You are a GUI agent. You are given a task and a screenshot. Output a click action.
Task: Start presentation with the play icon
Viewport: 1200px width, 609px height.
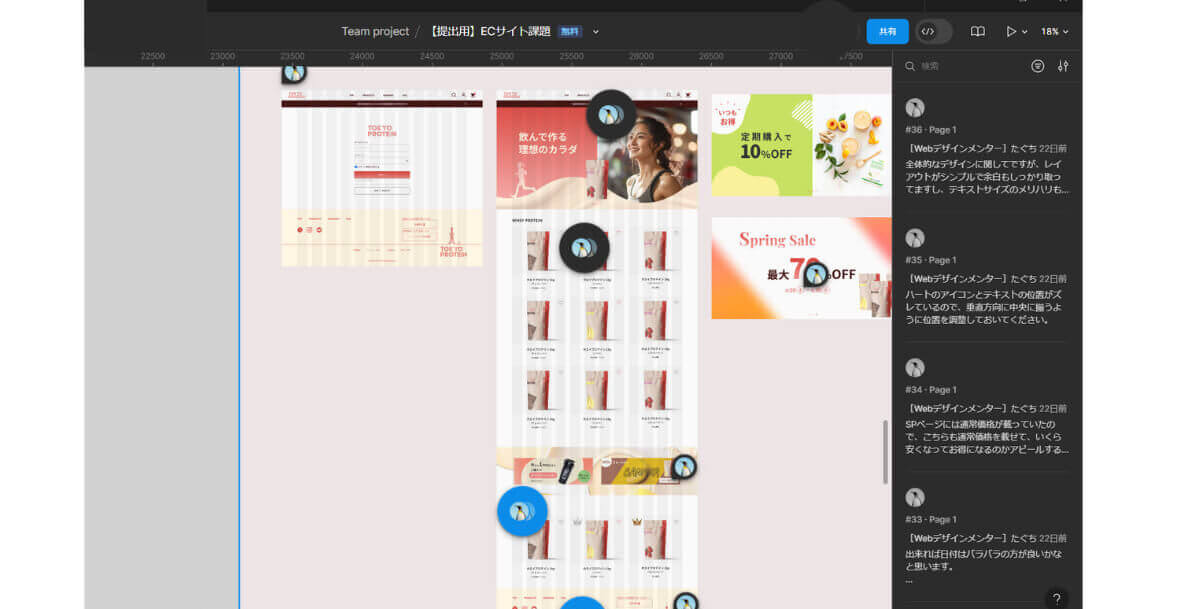pos(1011,31)
